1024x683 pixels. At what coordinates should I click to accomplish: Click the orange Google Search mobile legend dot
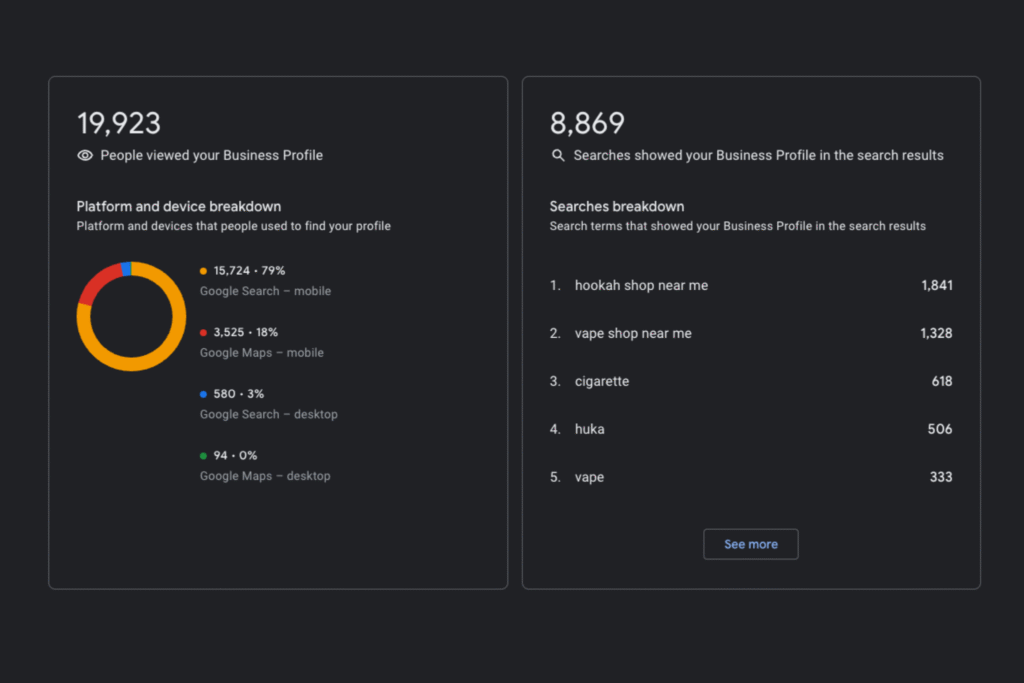click(204, 271)
